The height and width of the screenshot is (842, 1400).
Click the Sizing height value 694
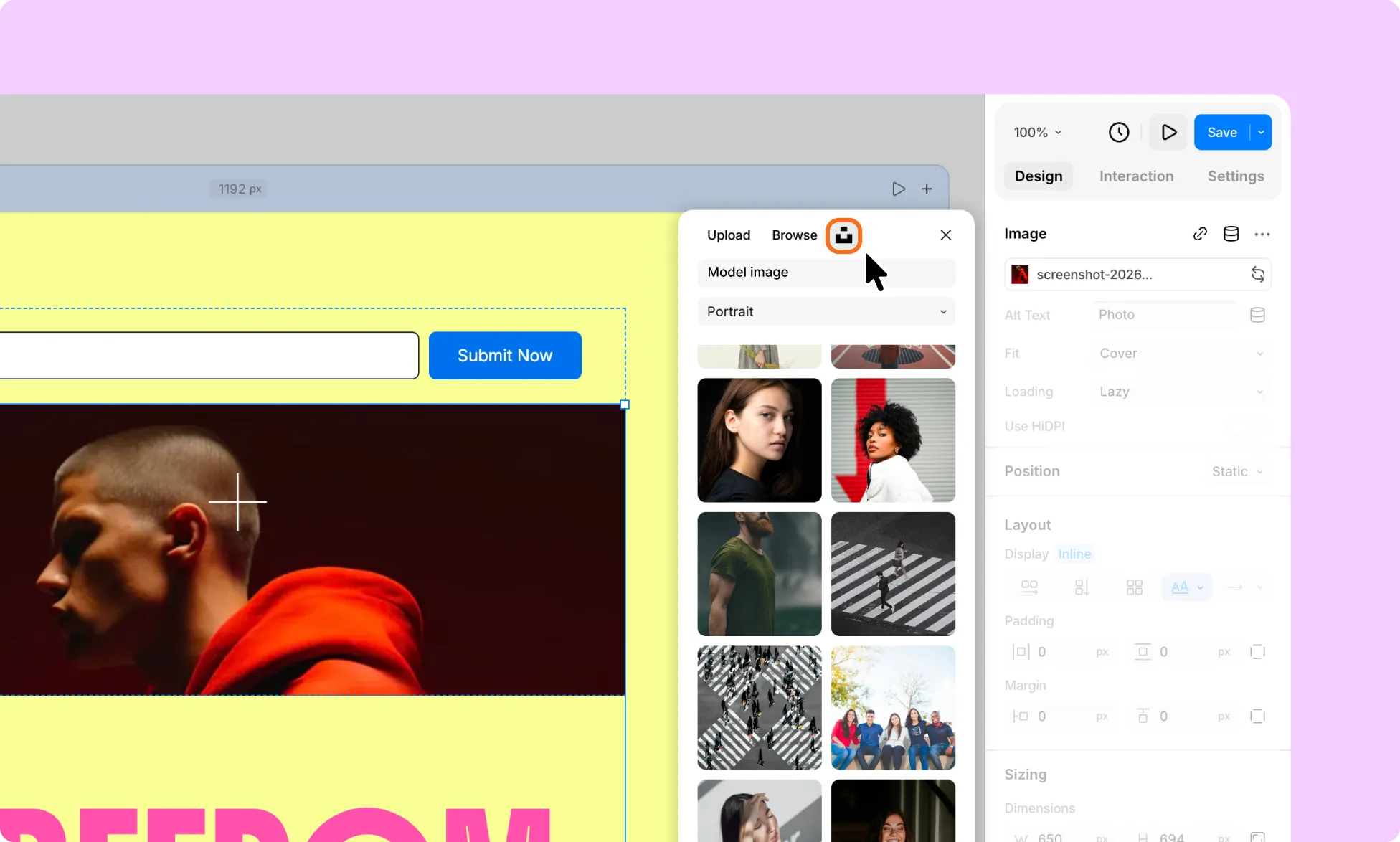pyautogui.click(x=1172, y=837)
